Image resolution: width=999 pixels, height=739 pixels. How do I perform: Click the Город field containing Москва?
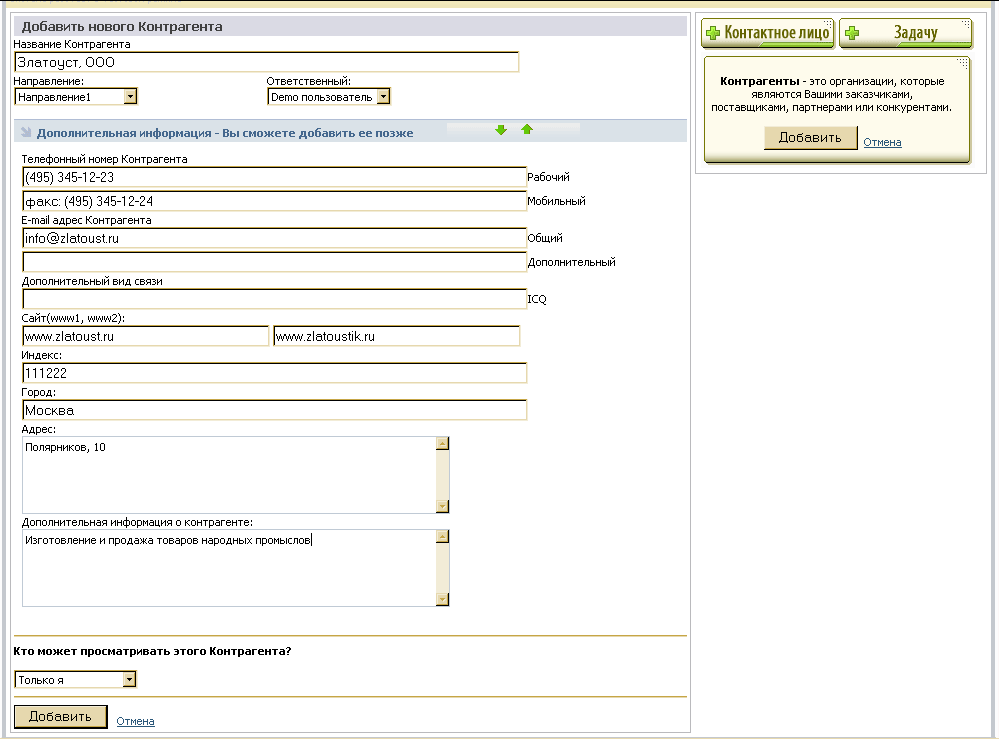[x=274, y=410]
